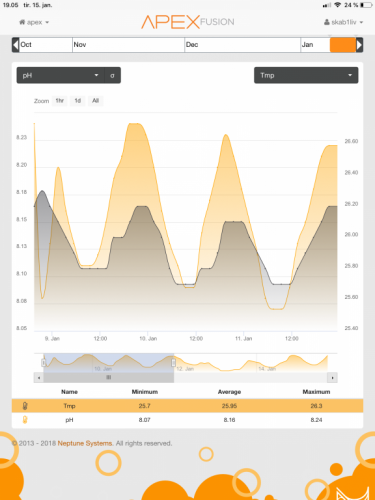This screenshot has width=375, height=500.
Task: Click the navigator range scrollbar handle
Action: point(109,378)
